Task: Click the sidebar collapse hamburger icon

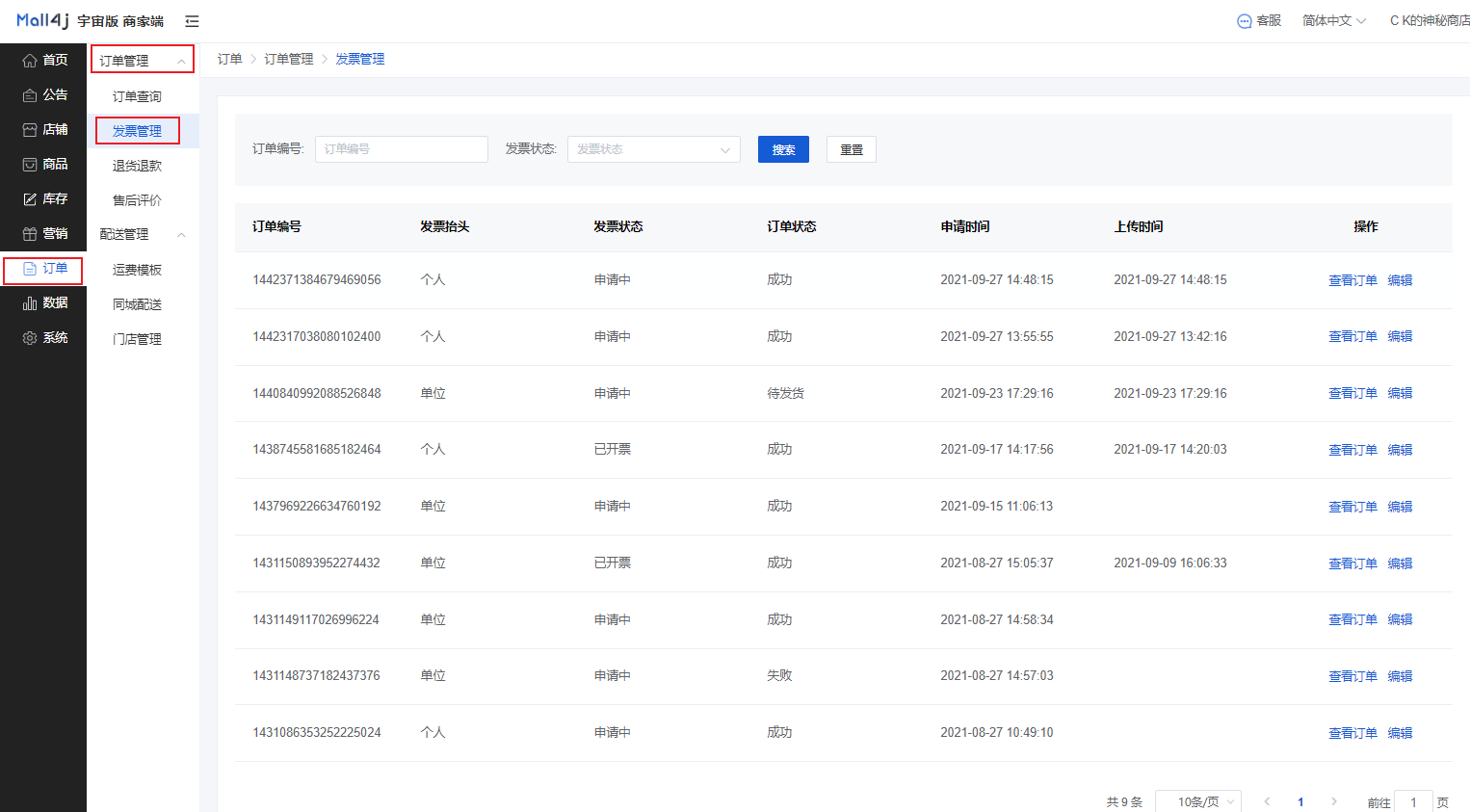Action: (x=192, y=21)
